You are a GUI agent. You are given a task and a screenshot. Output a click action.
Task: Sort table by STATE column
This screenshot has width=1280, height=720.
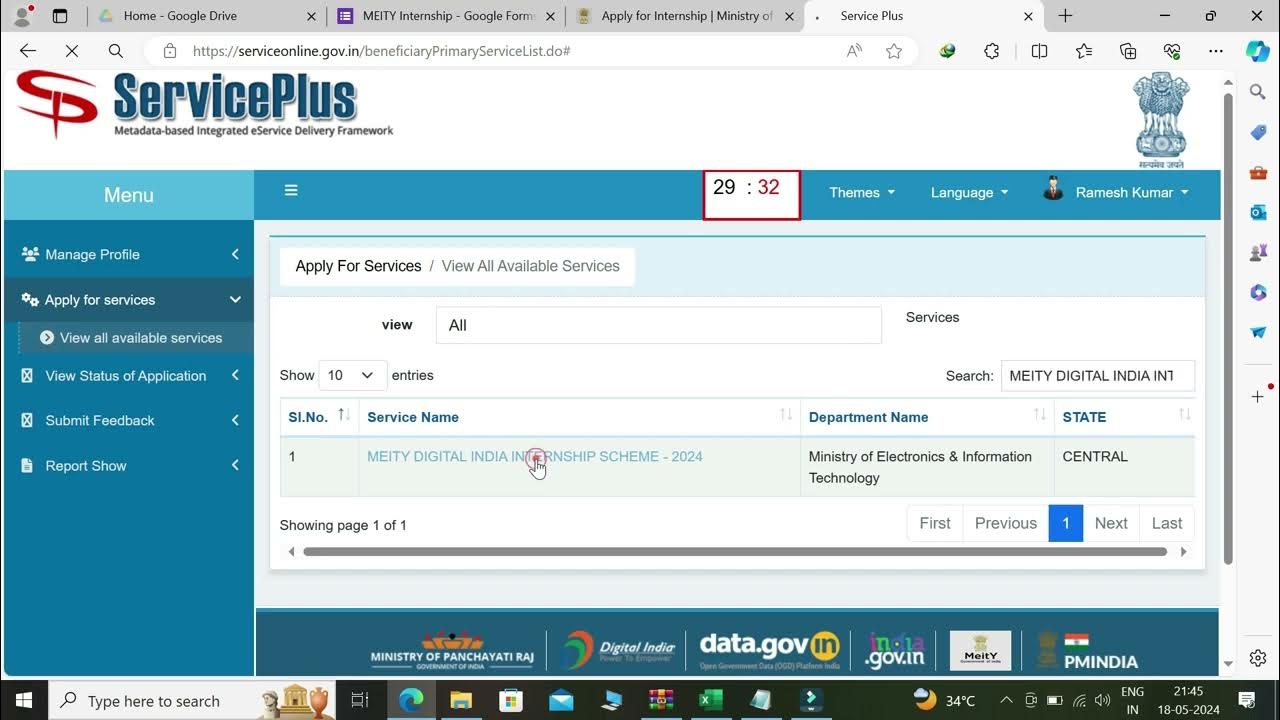pyautogui.click(x=1125, y=416)
